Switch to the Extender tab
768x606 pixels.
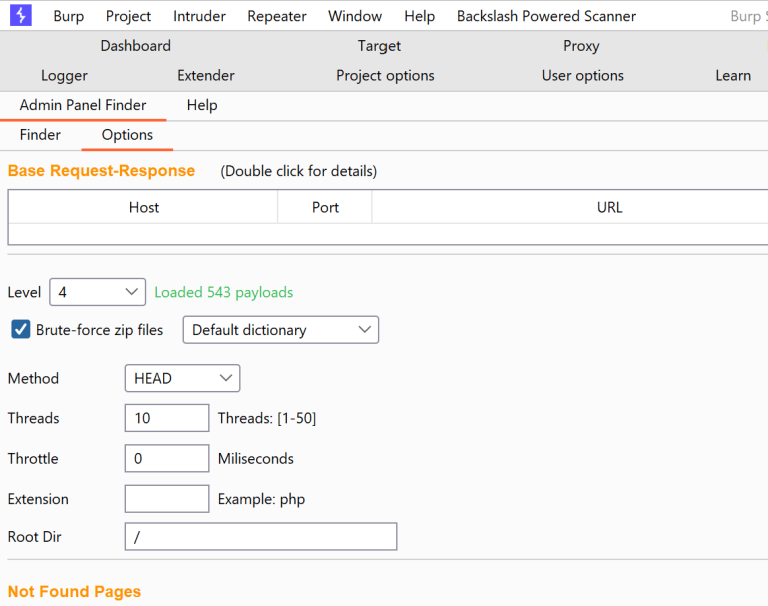tap(206, 75)
